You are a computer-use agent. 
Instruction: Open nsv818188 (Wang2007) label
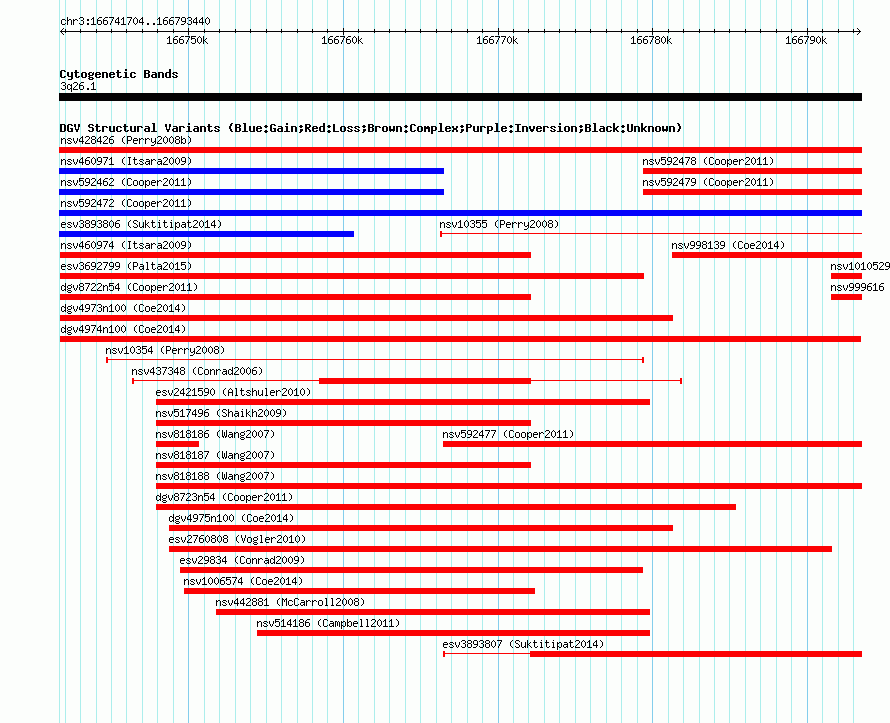(215, 476)
